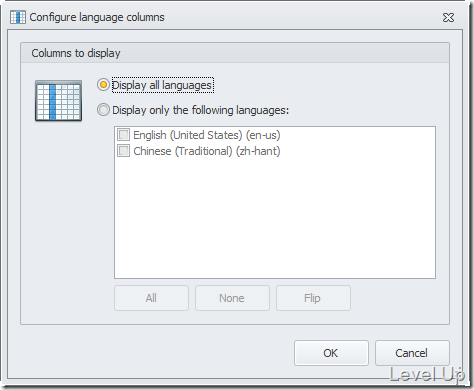474x390 pixels.
Task: Click the None button
Action: [232, 298]
